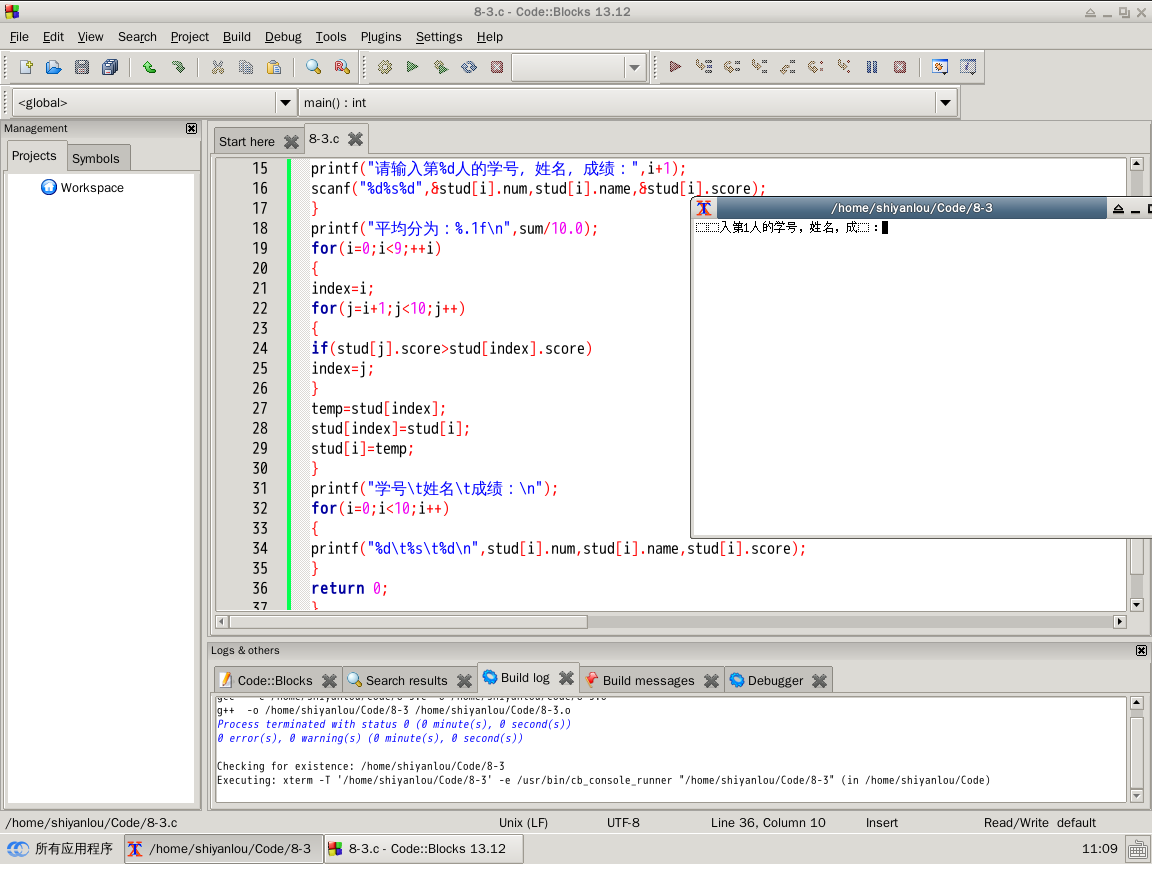Image resolution: width=1152 pixels, height=896 pixels.
Task: Close the Build log tab
Action: coord(566,678)
